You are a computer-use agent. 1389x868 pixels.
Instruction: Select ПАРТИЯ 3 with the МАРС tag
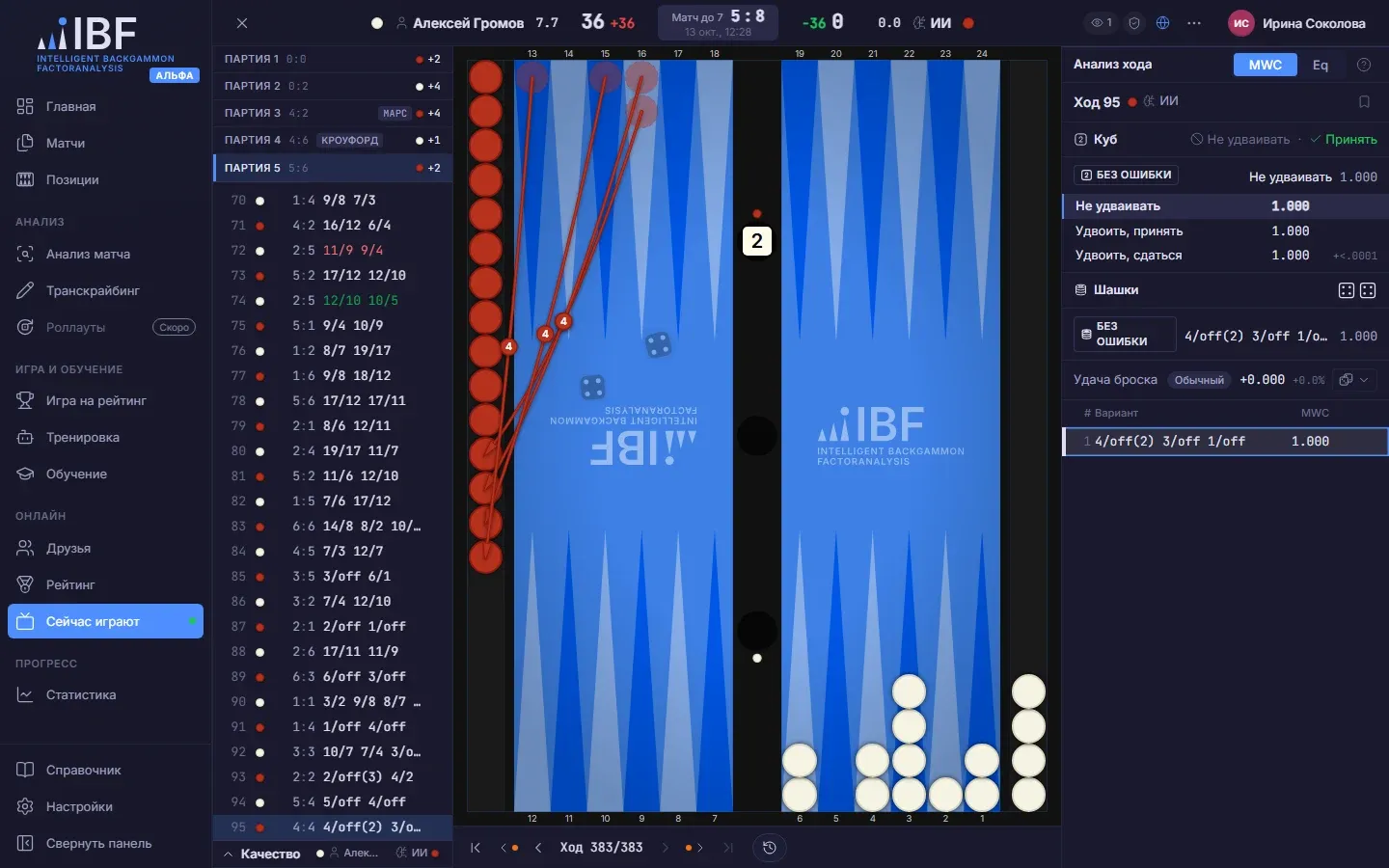click(x=332, y=113)
